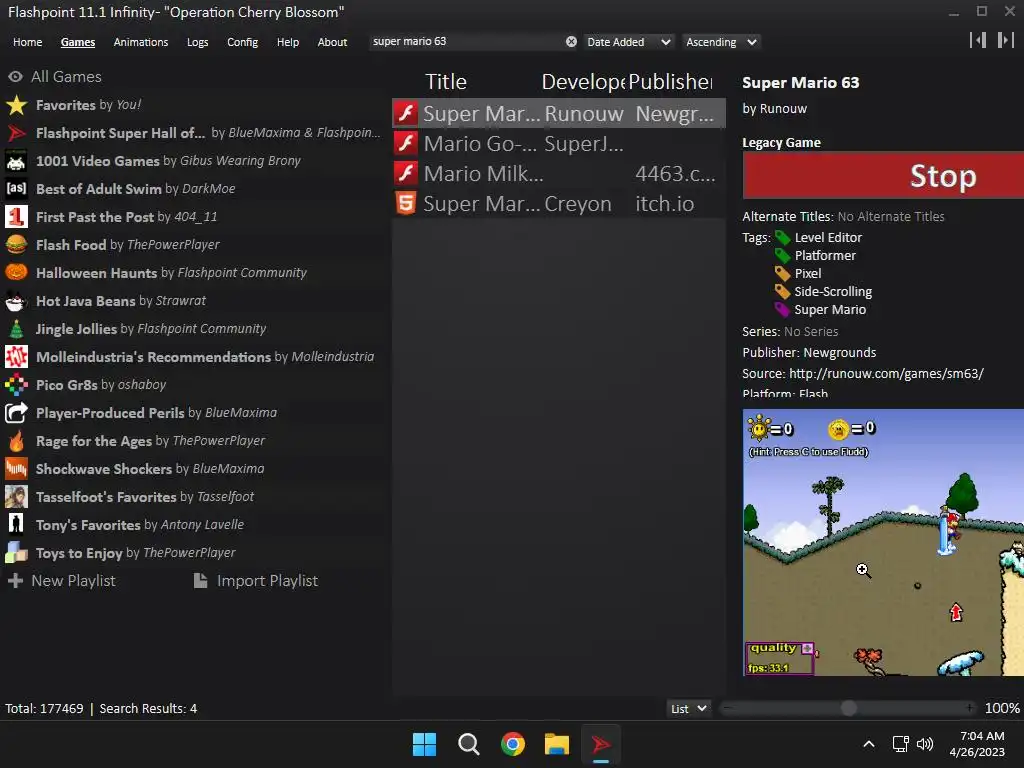Select the Mario Milk game row title
This screenshot has height=768, width=1024.
point(483,173)
